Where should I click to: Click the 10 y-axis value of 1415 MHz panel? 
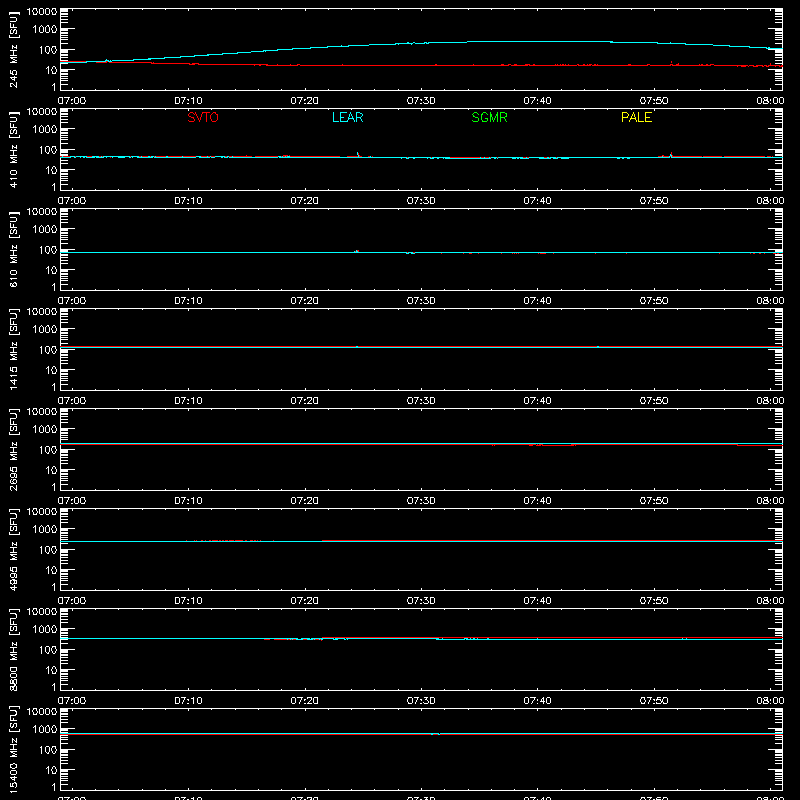[51, 370]
